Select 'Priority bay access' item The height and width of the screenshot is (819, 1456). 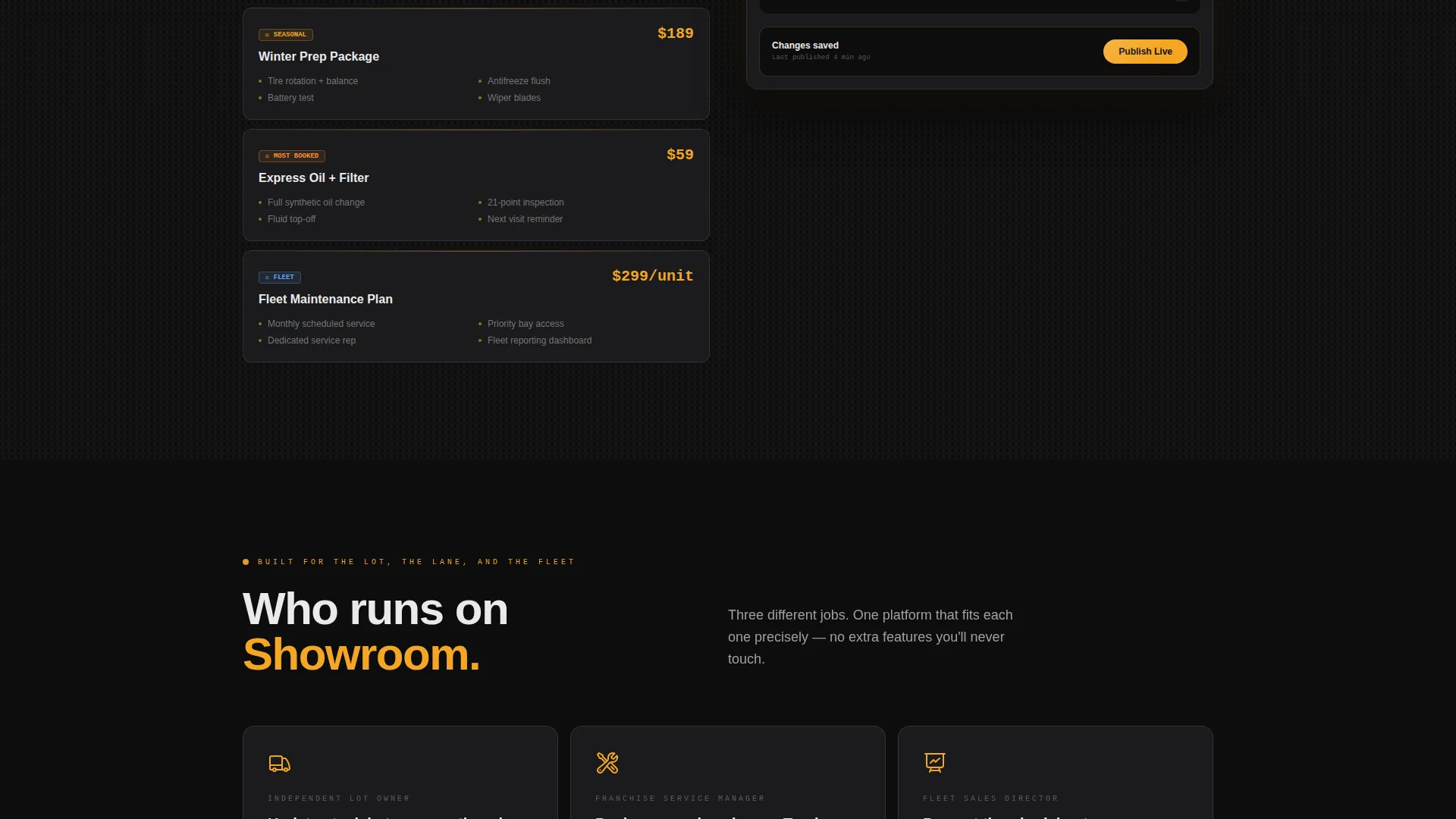coord(526,324)
